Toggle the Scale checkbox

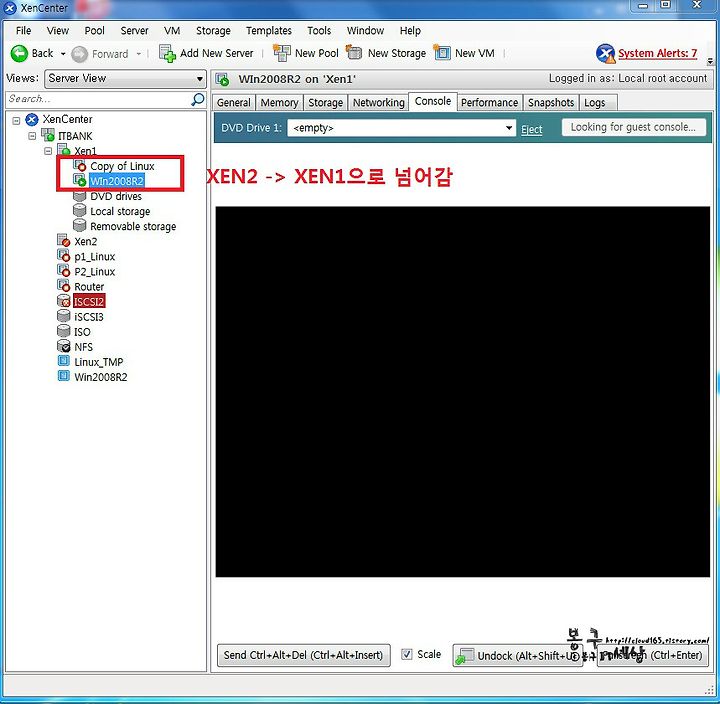406,654
